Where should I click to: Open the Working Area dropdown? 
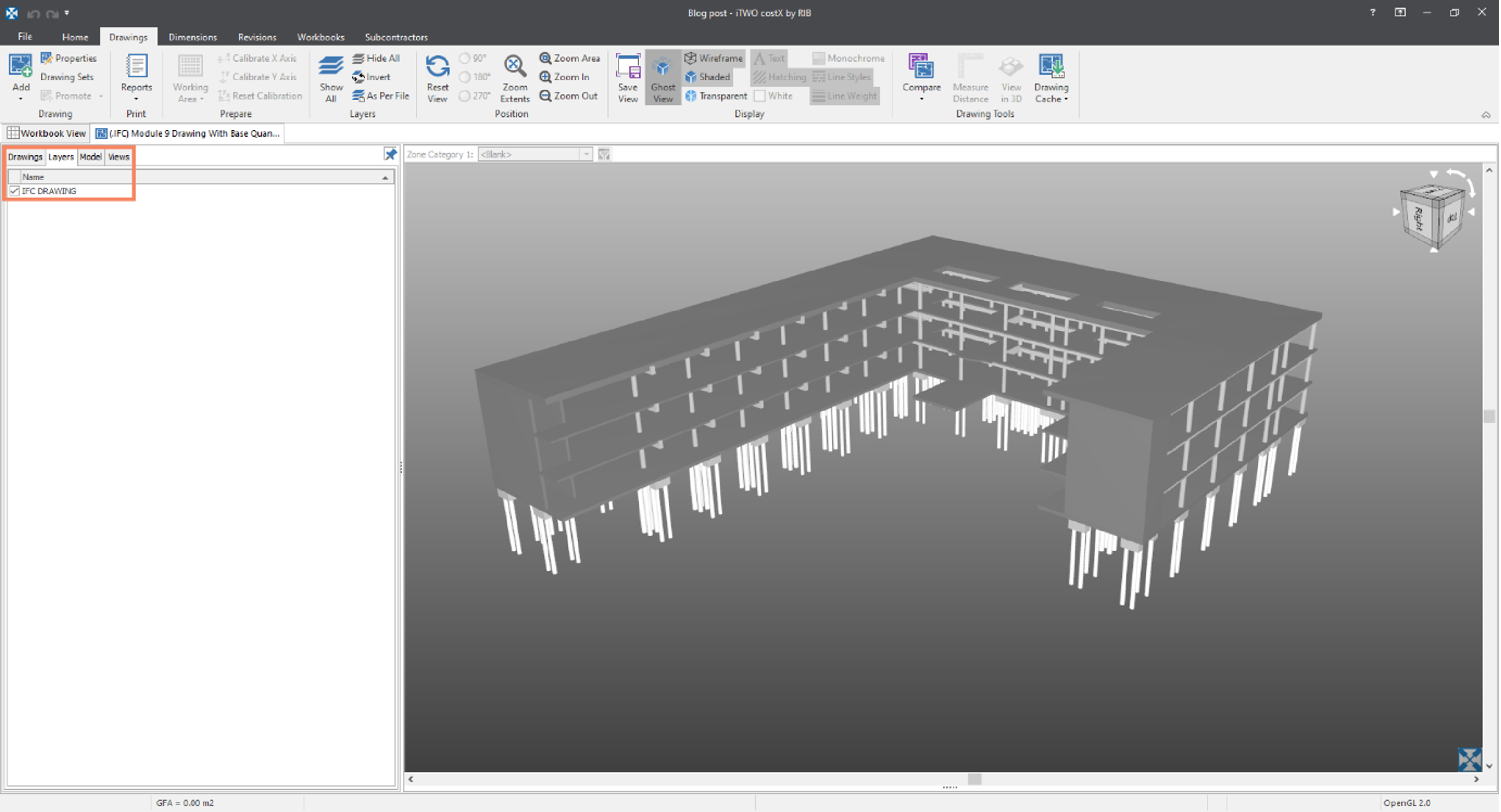click(190, 79)
